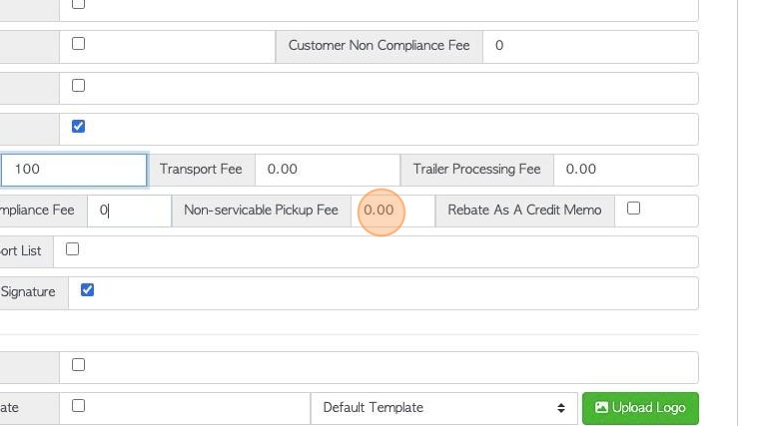Uncheck the checked box above the 100 field
Image resolution: width=764 pixels, height=426 pixels.
(78, 126)
